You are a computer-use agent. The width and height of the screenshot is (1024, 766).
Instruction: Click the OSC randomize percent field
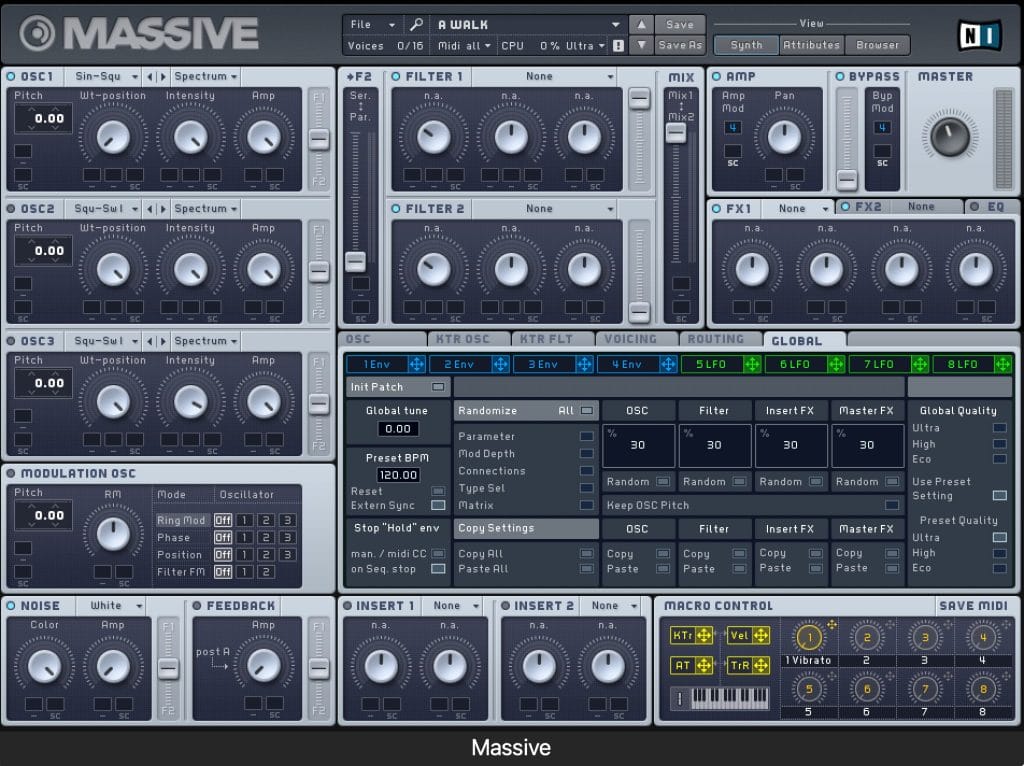(637, 445)
